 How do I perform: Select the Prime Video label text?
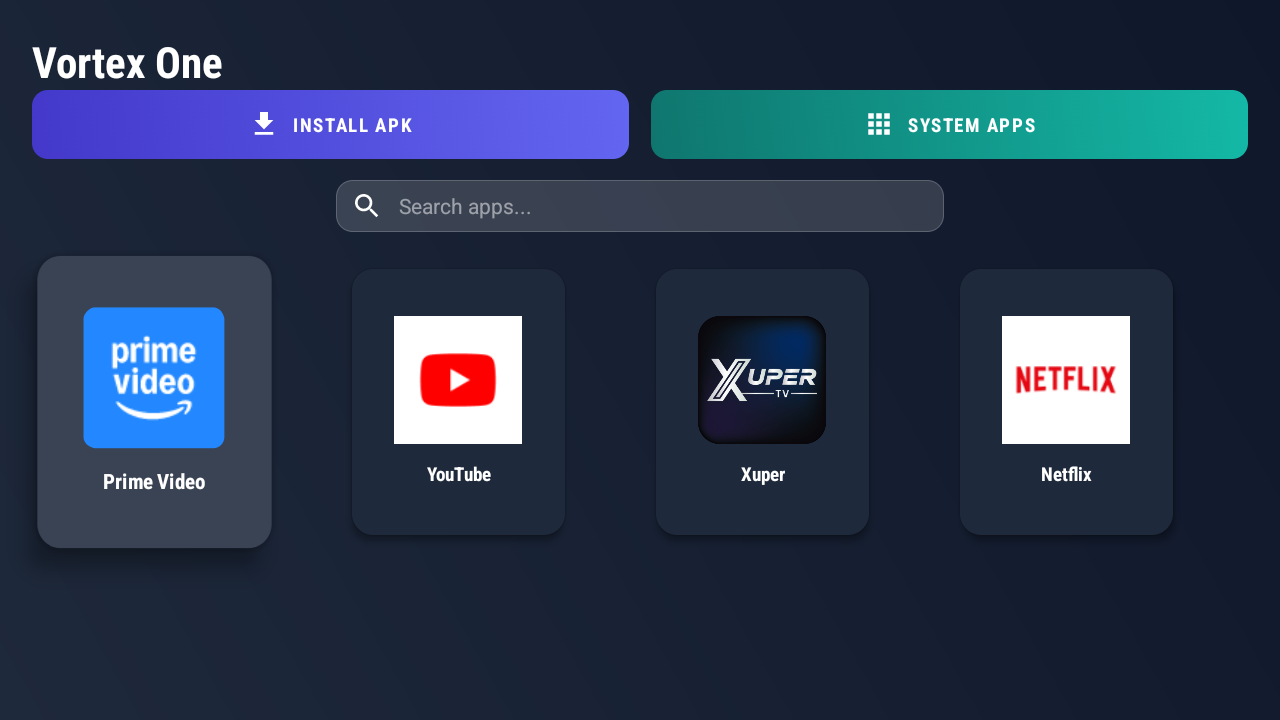154,482
